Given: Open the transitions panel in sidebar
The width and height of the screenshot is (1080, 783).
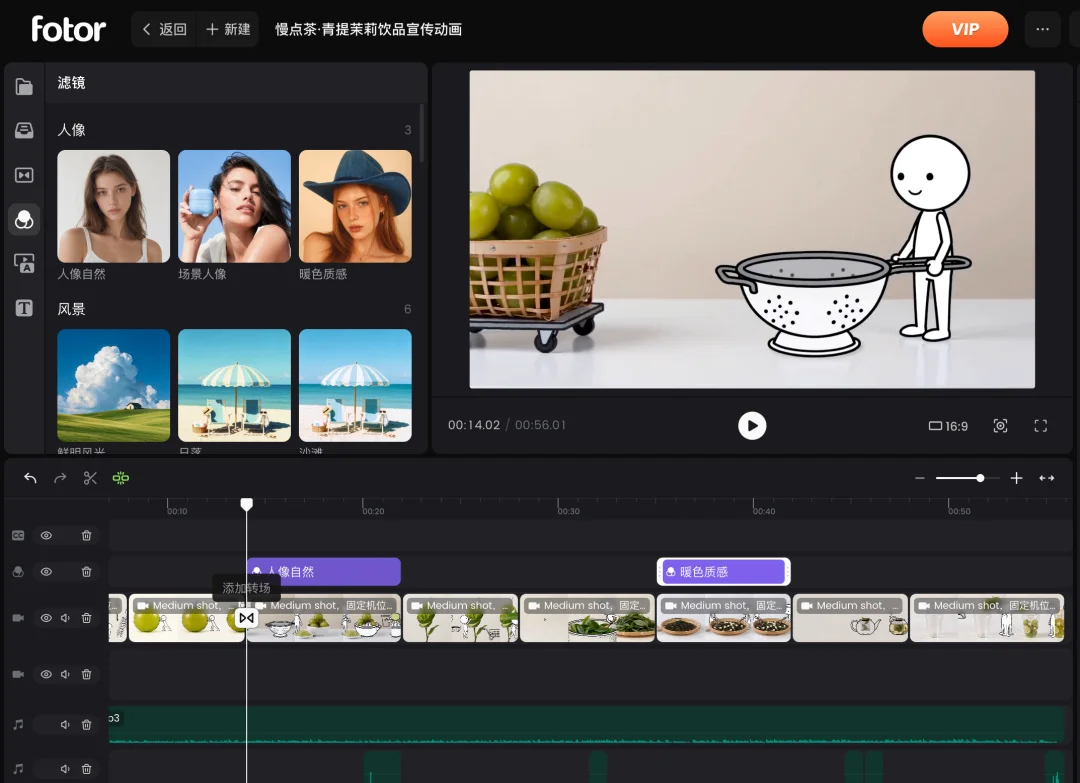Looking at the screenshot, I should click(24, 175).
